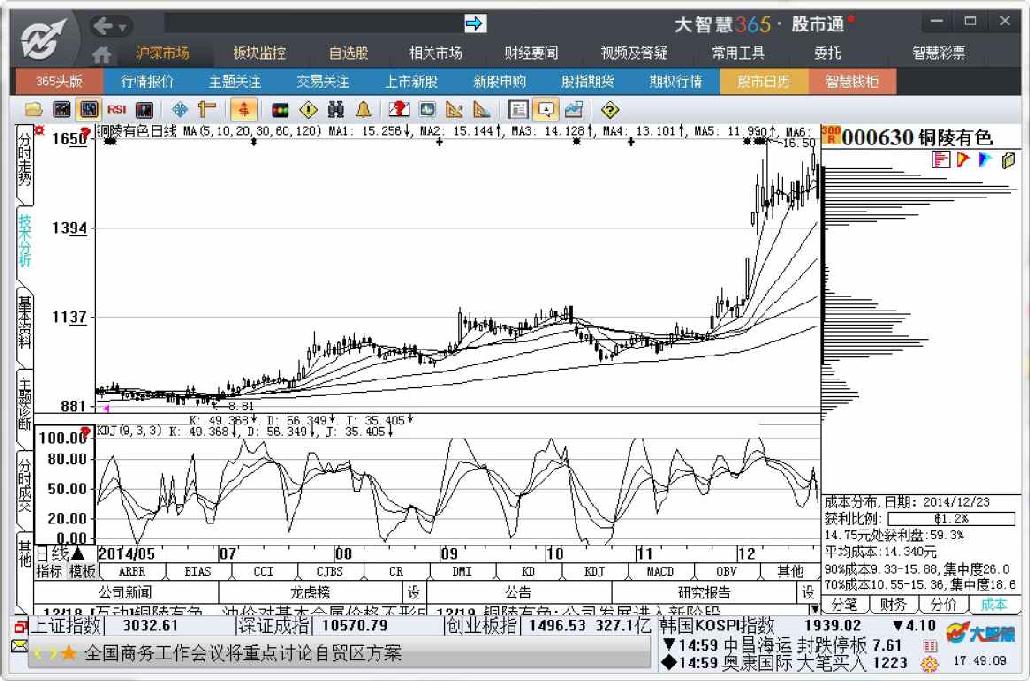Click the blue four-arrow move icon

click(x=179, y=110)
